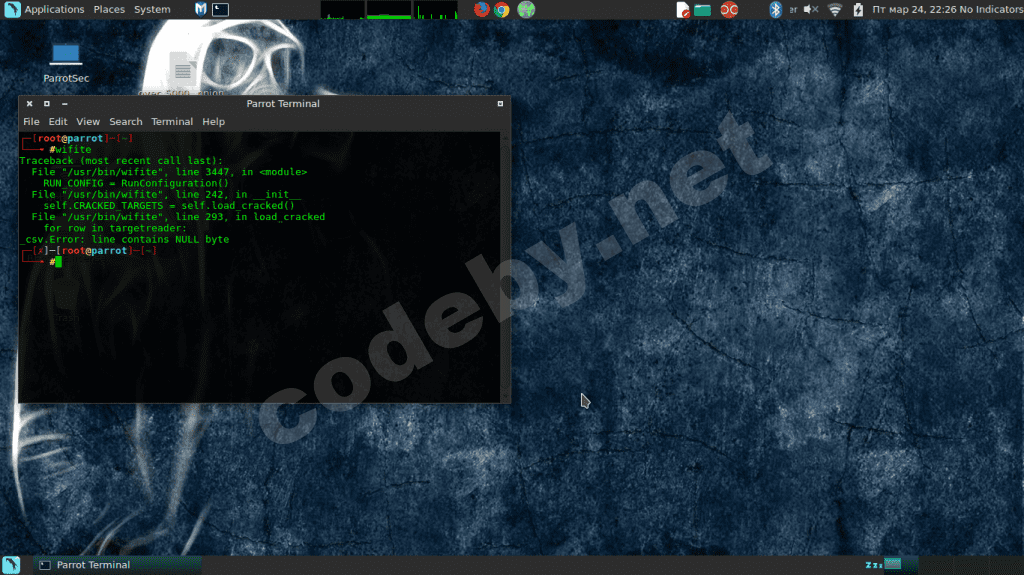
Task: Open Firefox browser from top panel
Action: point(481,9)
